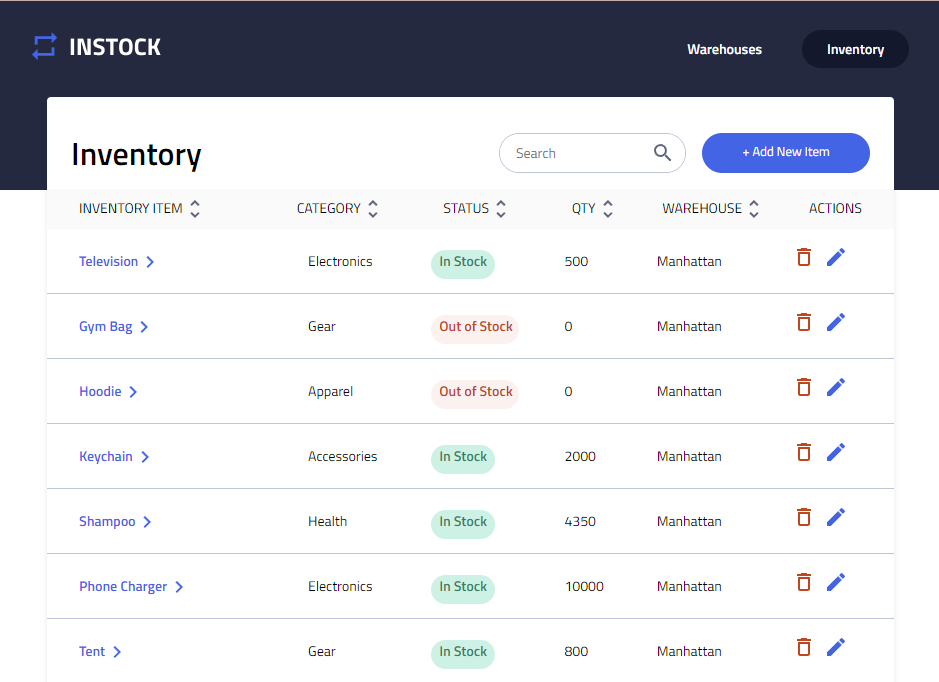939x682 pixels.
Task: Sort by Qty column arrows
Action: pyautogui.click(x=608, y=209)
